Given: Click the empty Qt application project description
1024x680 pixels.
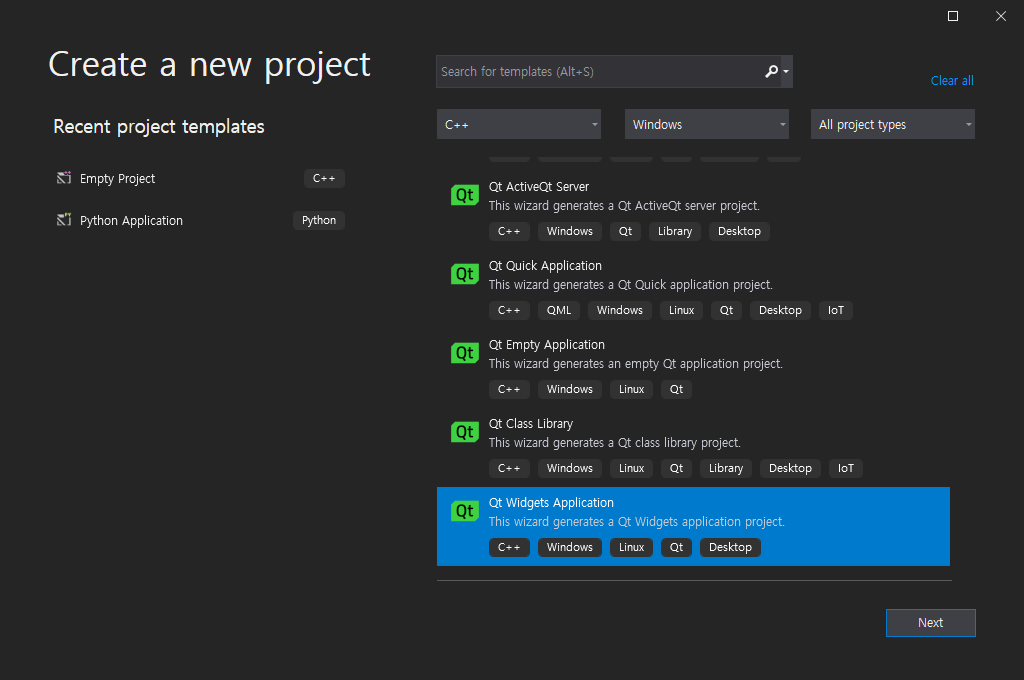Looking at the screenshot, I should pyautogui.click(x=635, y=364).
